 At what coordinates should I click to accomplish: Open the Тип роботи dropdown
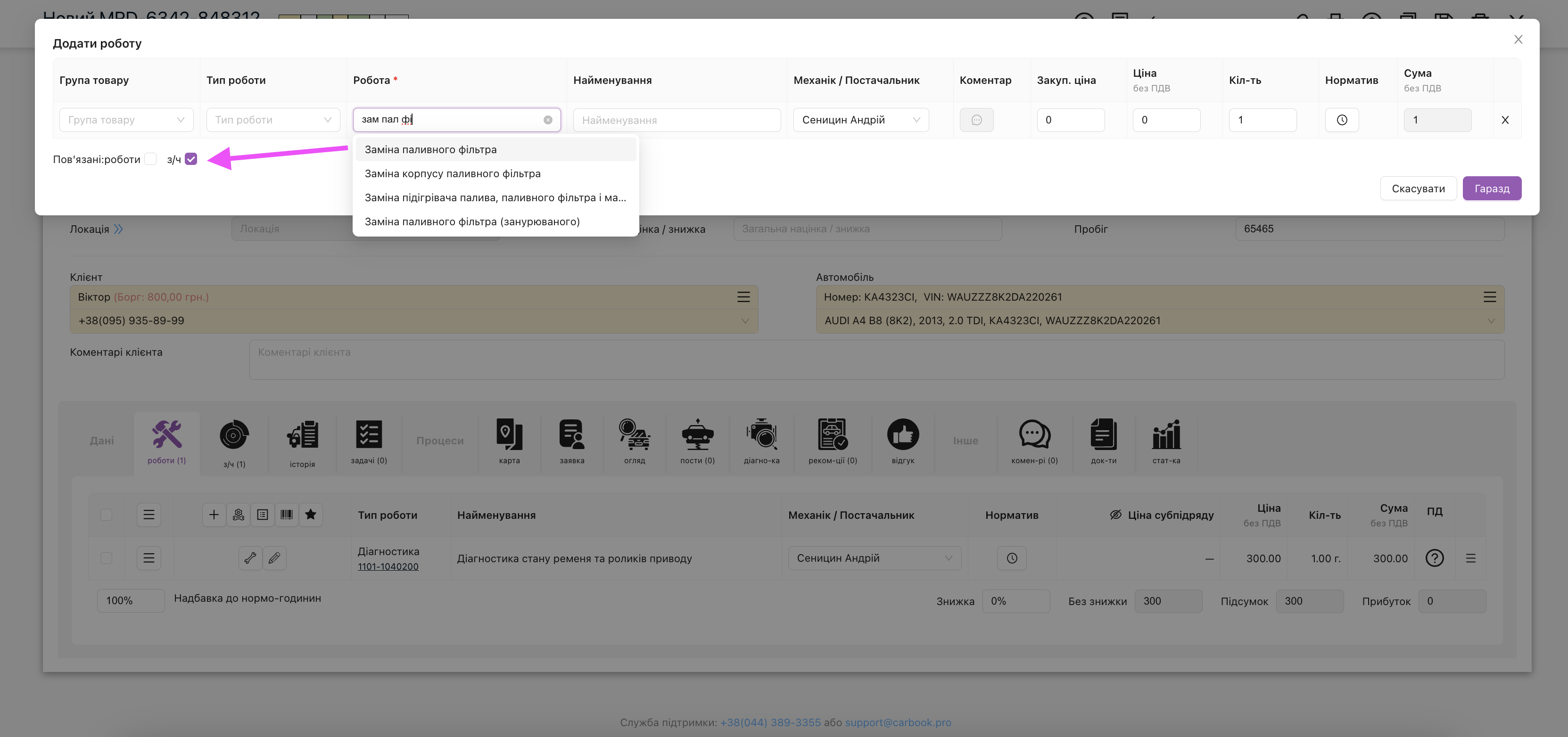tap(272, 120)
